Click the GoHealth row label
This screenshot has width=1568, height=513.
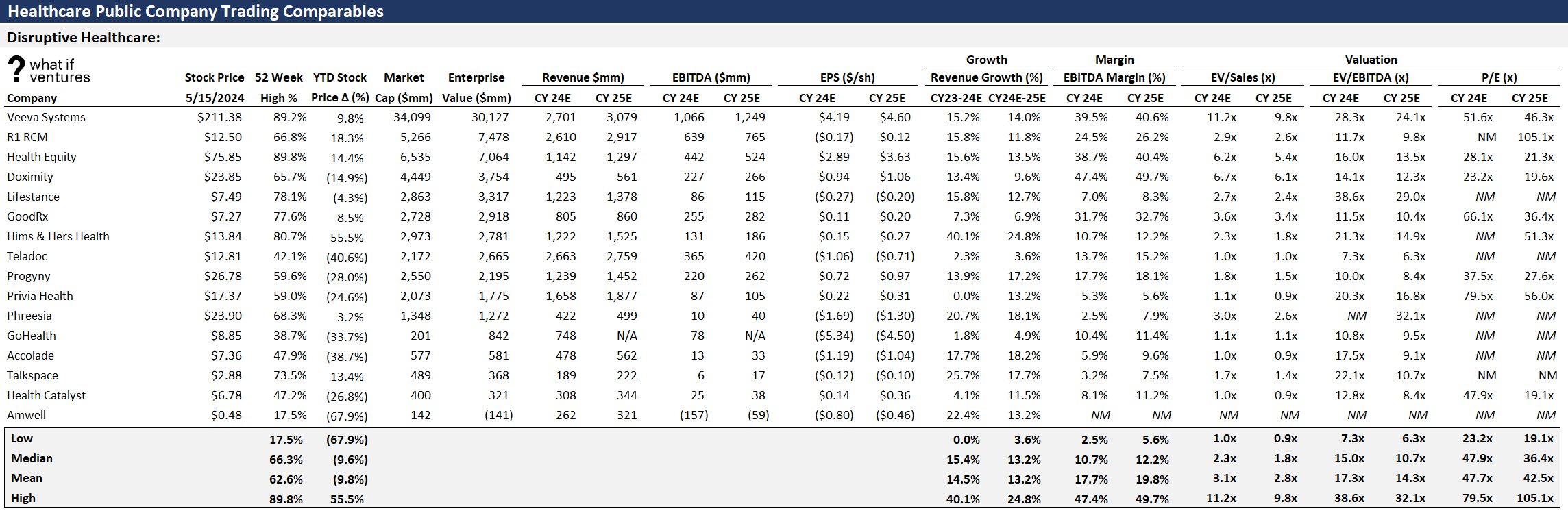(x=32, y=336)
